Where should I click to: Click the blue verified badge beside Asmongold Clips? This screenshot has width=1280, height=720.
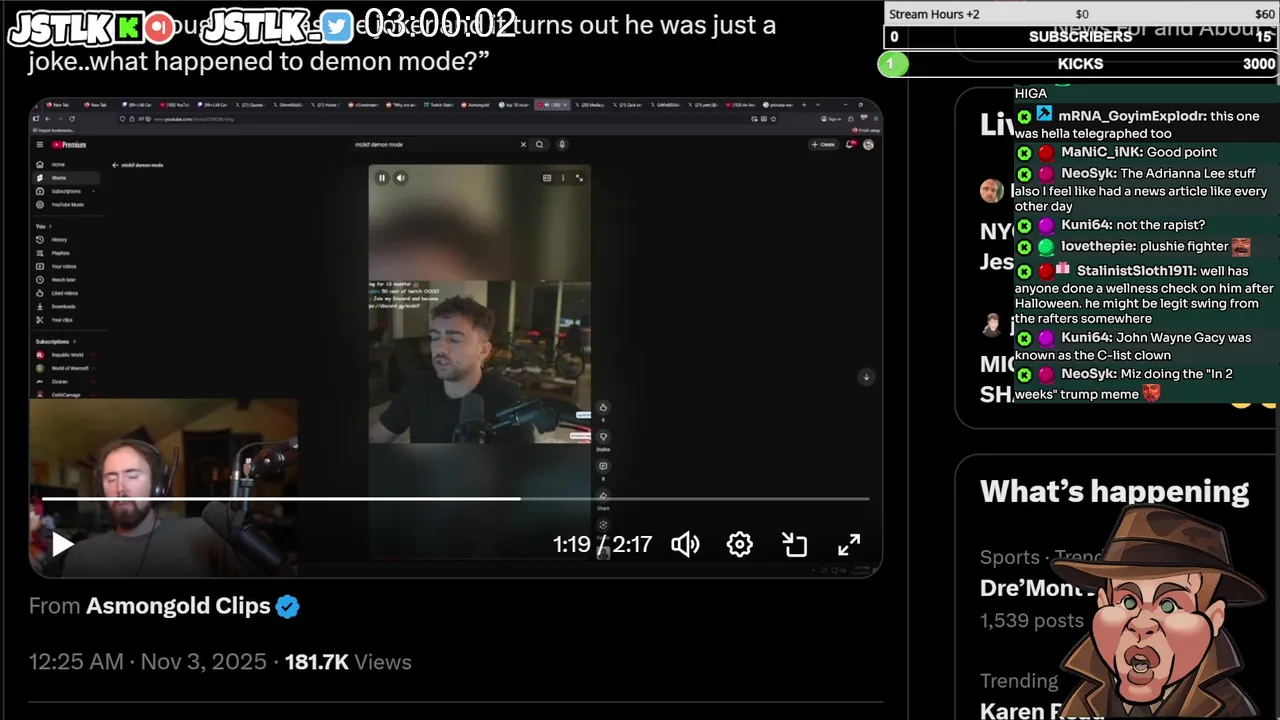coord(288,606)
